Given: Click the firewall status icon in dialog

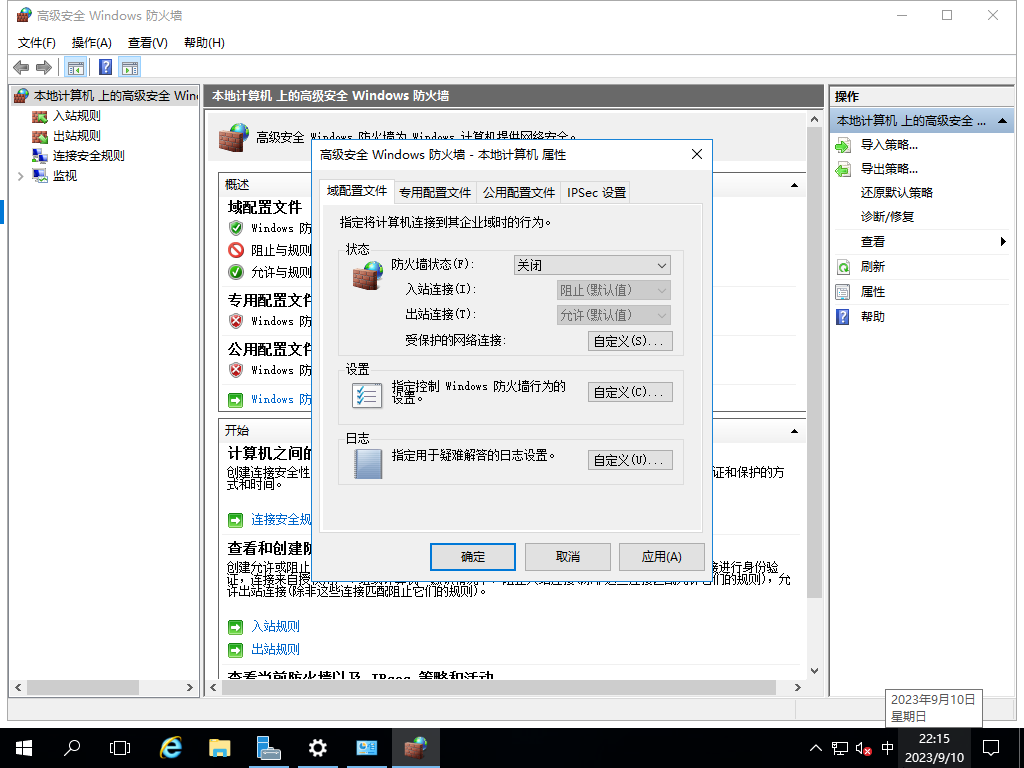Looking at the screenshot, I should 368,276.
